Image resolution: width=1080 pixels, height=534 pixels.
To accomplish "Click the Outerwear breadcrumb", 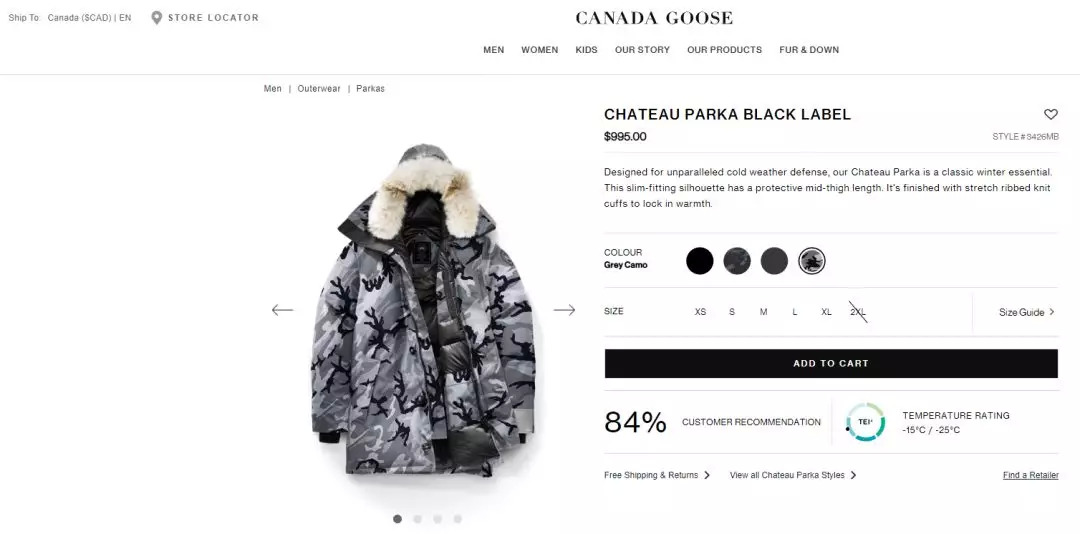I will 319,89.
